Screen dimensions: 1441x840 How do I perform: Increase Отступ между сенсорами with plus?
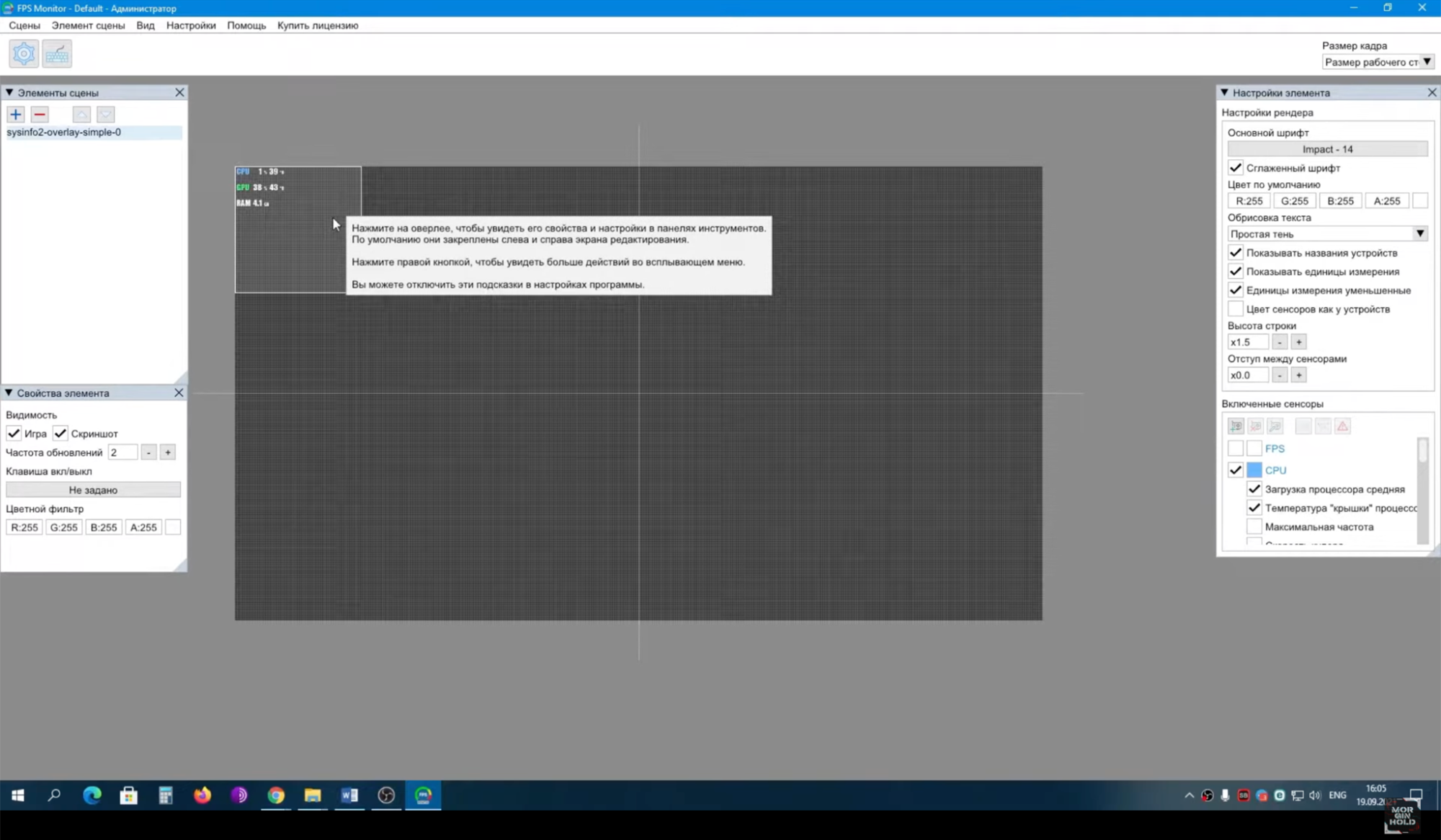(x=1298, y=375)
